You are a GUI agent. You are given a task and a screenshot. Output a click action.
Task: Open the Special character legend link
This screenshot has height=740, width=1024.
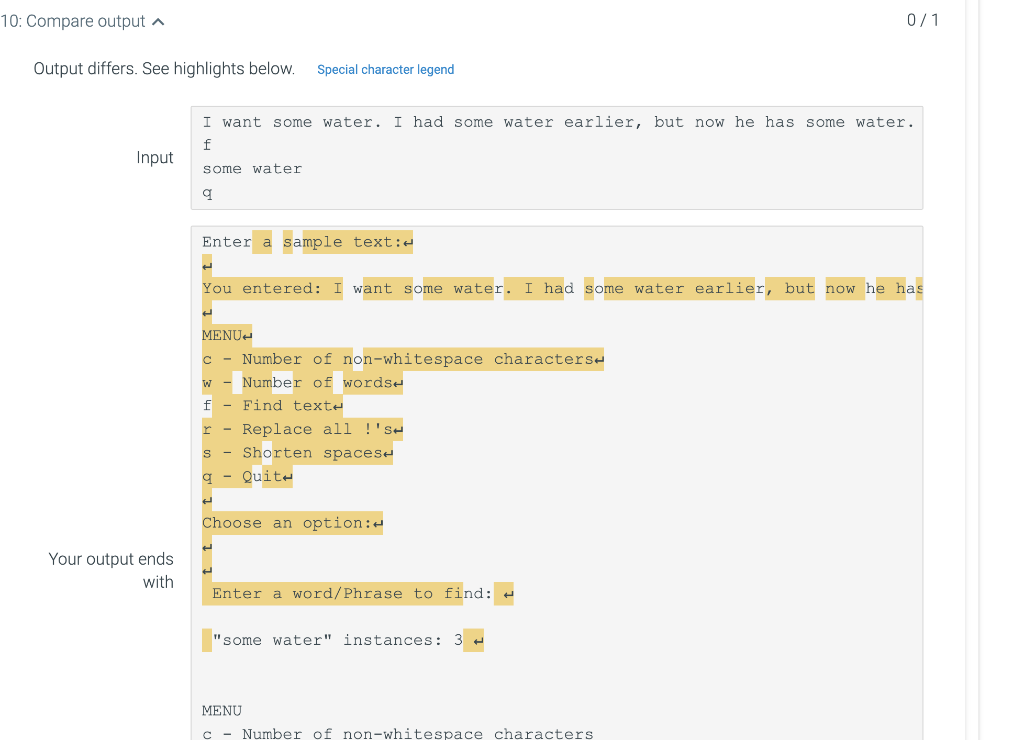click(x=385, y=69)
